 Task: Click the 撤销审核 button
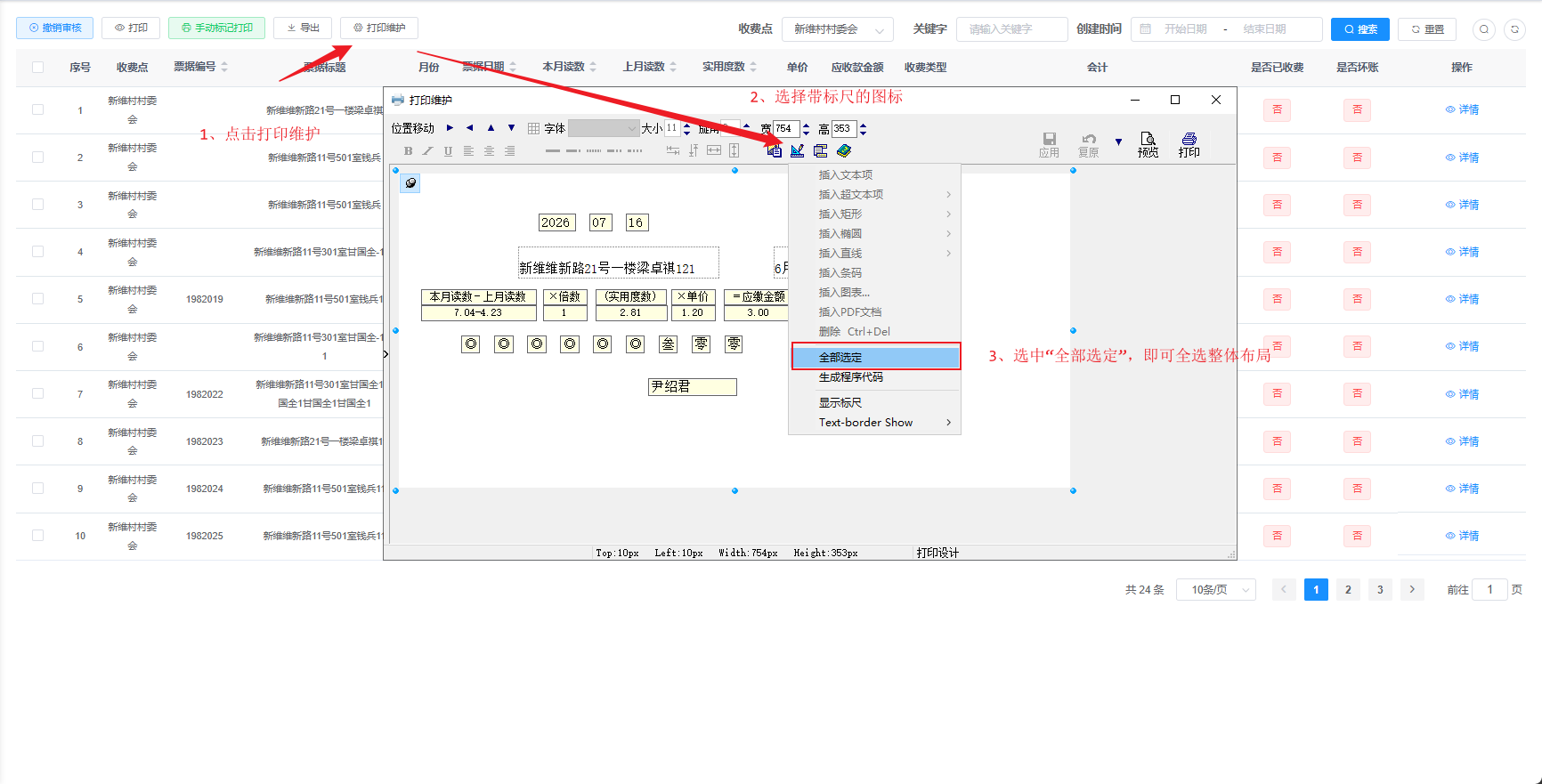[x=55, y=28]
